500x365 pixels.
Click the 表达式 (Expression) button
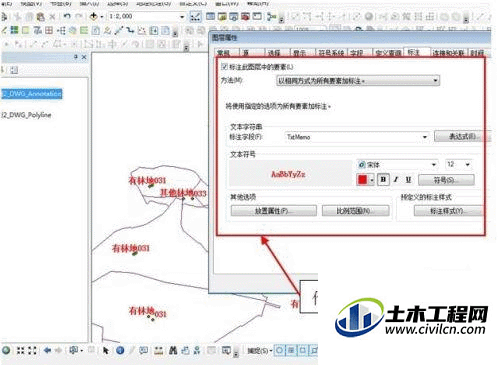[462, 136]
